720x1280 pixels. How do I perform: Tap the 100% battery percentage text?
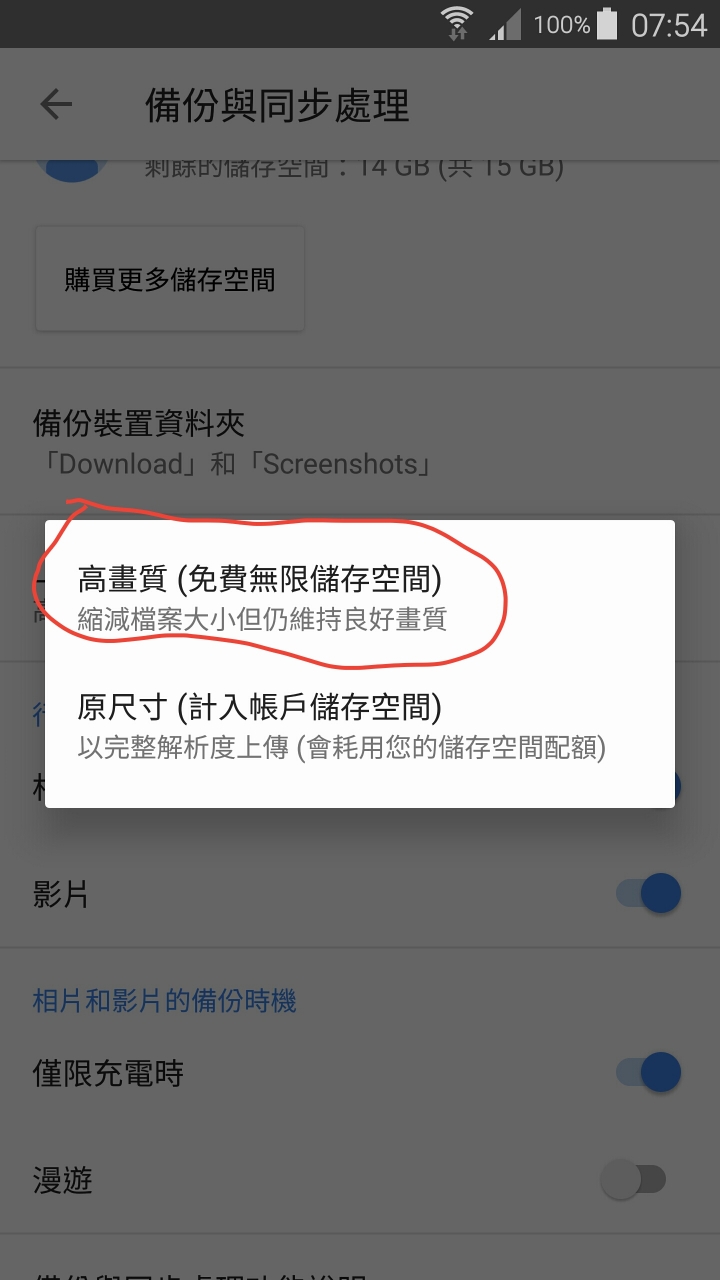[x=561, y=25]
